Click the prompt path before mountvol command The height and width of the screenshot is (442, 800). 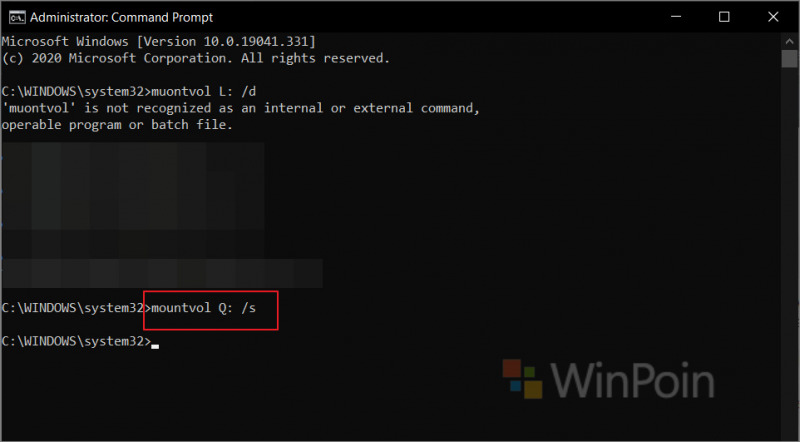(74, 308)
